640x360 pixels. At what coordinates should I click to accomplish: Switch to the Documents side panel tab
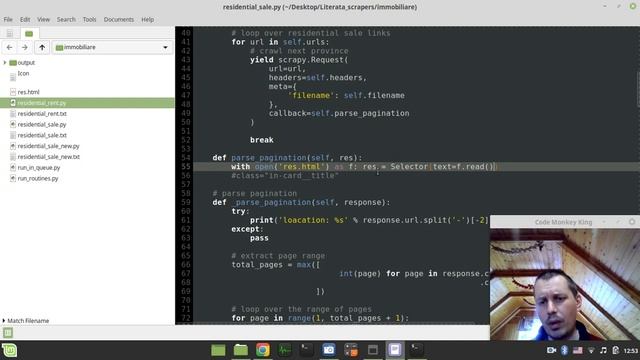pyautogui.click(x=10, y=33)
